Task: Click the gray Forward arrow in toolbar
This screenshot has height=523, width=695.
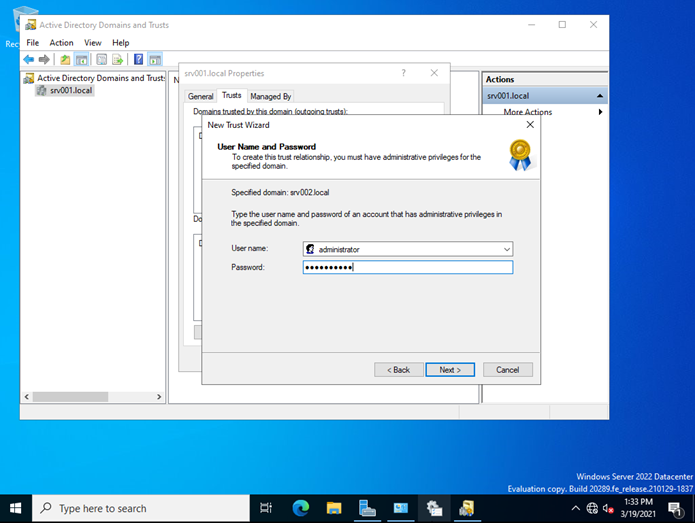Action: [44, 59]
